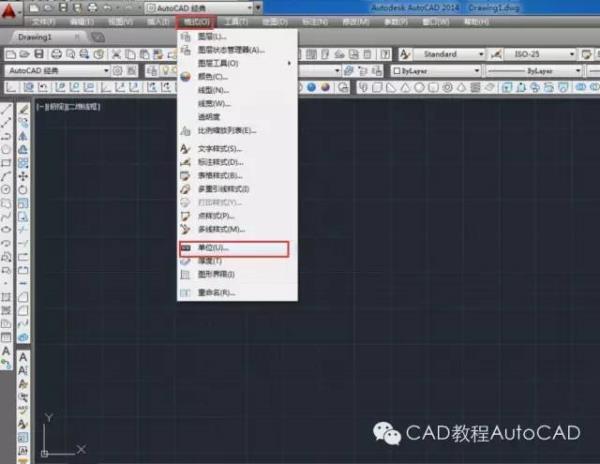The height and width of the screenshot is (464, 600).
Task: Select the Trim tool in Modify toolbar
Action: click(x=23, y=230)
